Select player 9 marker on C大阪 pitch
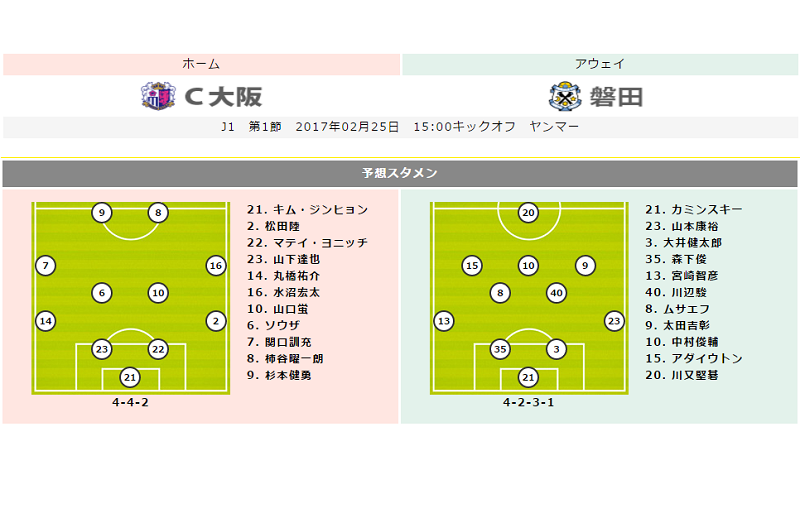This screenshot has height=518, width=800. coord(102,213)
